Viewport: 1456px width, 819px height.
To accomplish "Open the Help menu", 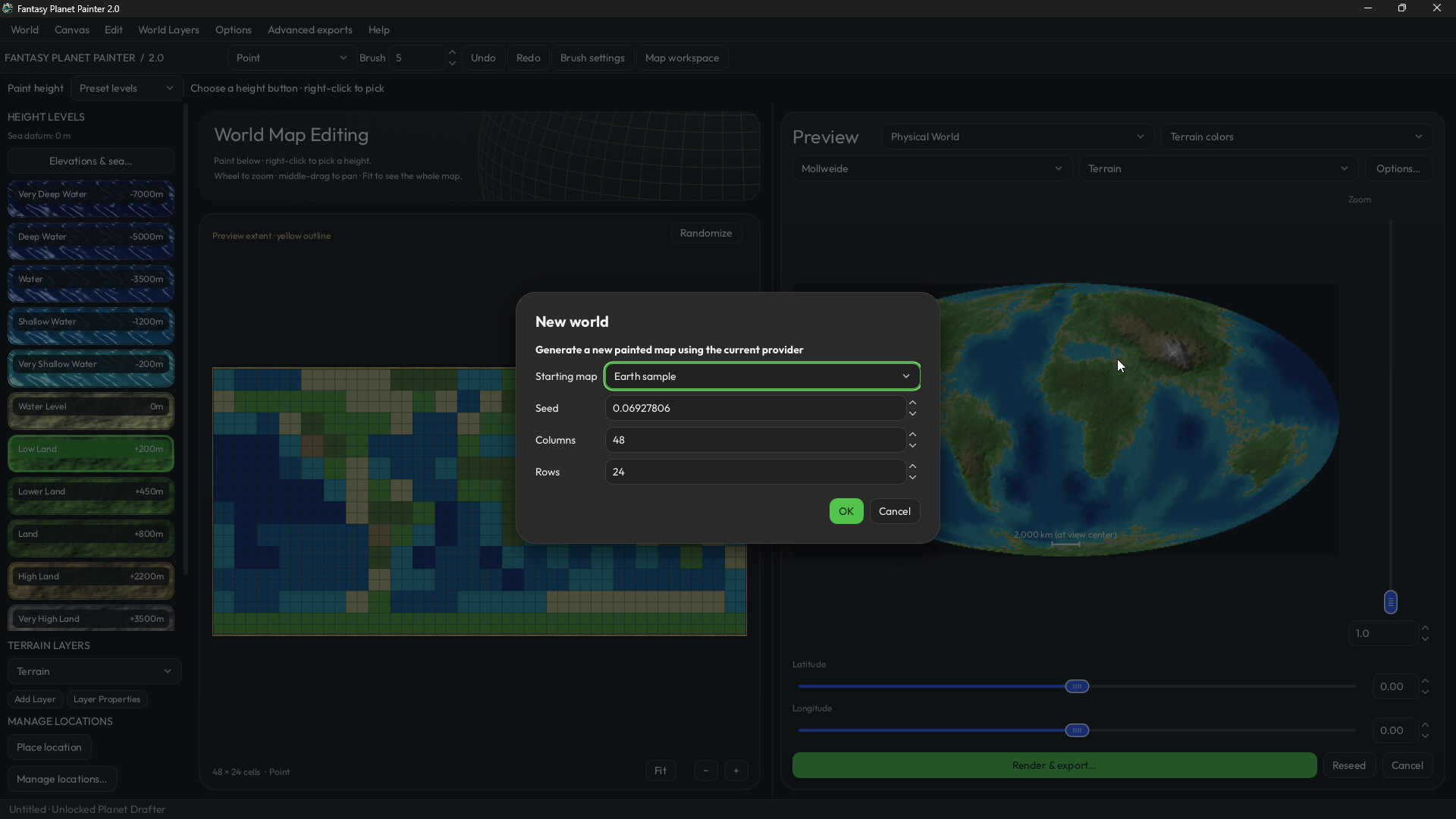I will pos(379,30).
